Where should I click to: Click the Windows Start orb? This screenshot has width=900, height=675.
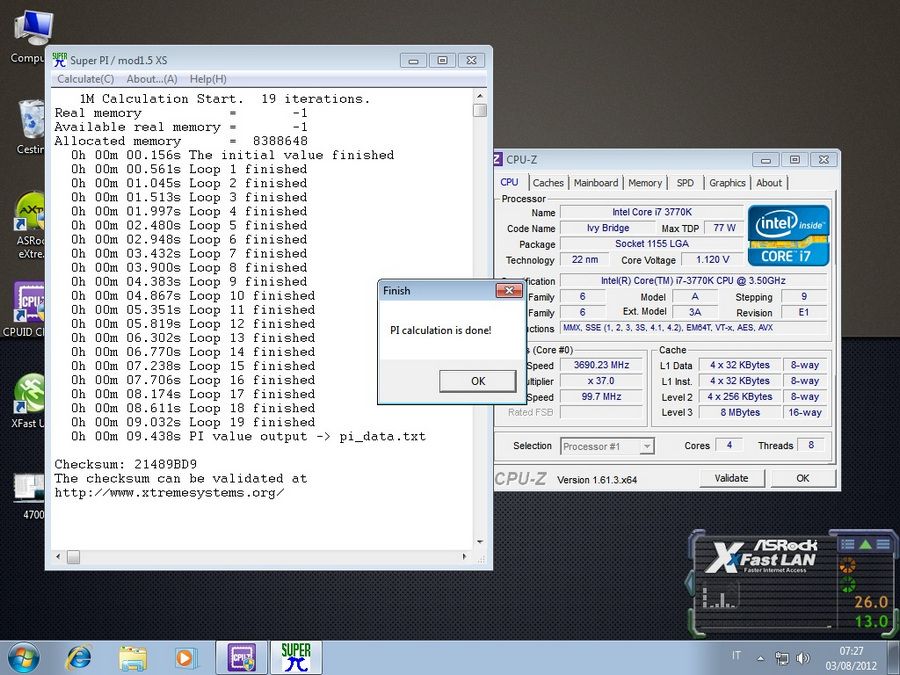coord(23,657)
